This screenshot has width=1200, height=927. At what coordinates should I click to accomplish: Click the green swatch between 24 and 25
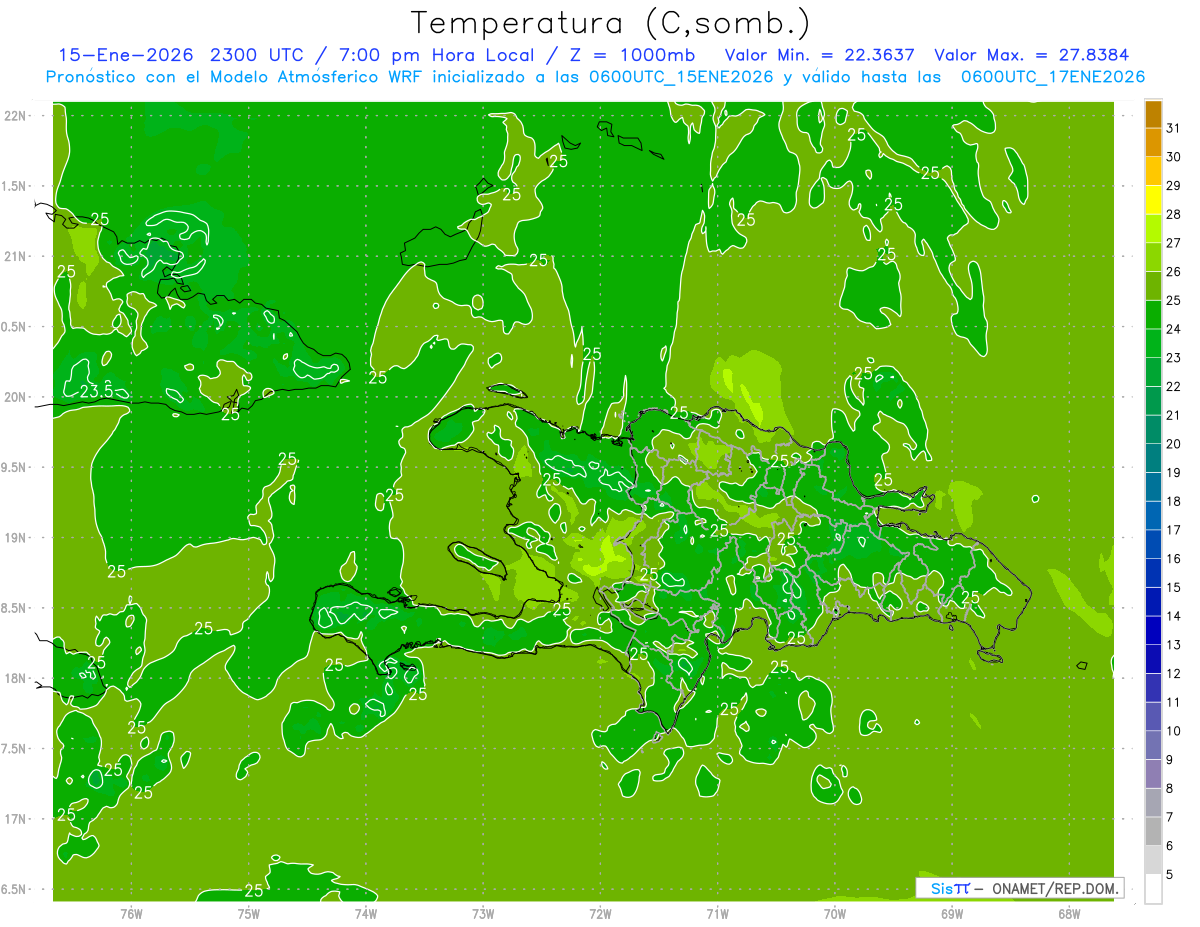point(1153,315)
